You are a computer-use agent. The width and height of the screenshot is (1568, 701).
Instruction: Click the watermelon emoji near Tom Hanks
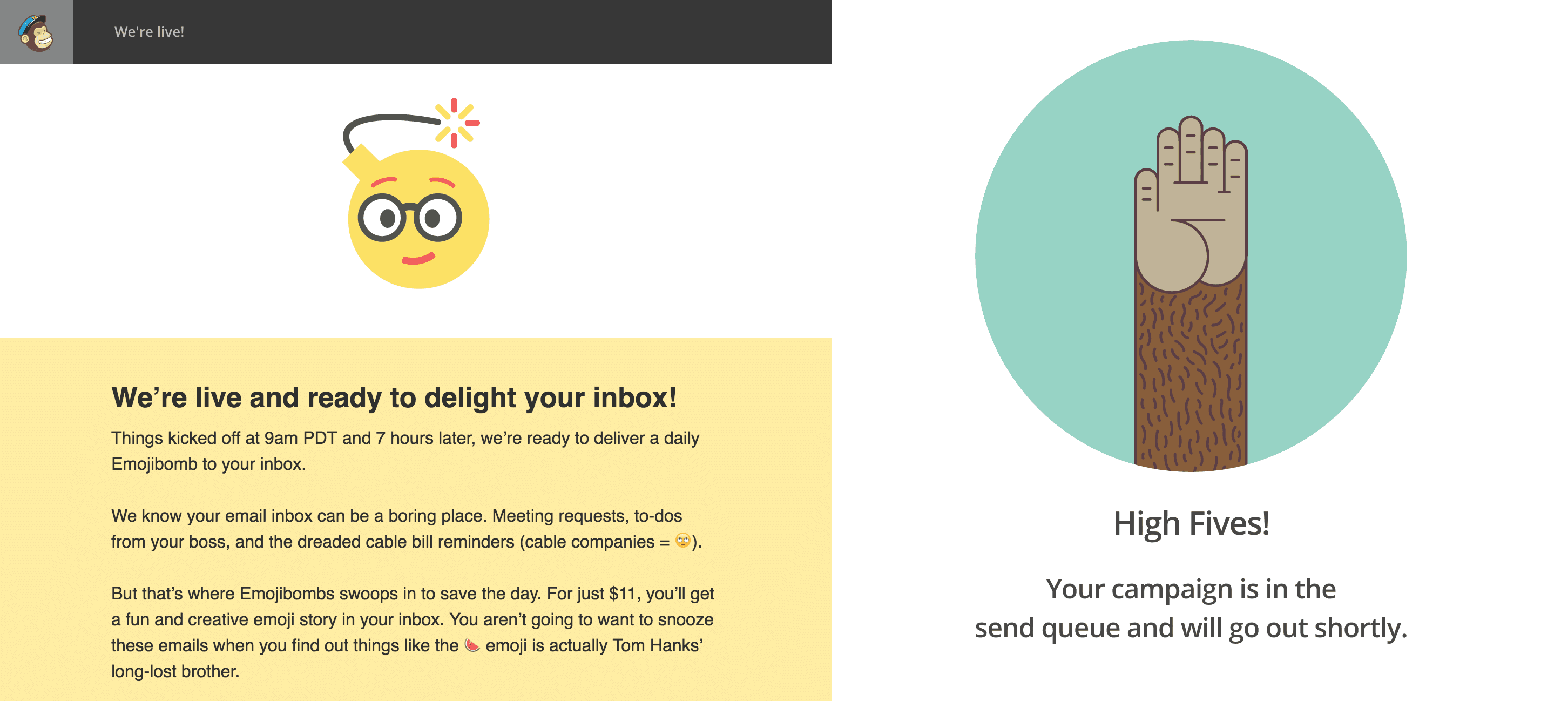(472, 645)
